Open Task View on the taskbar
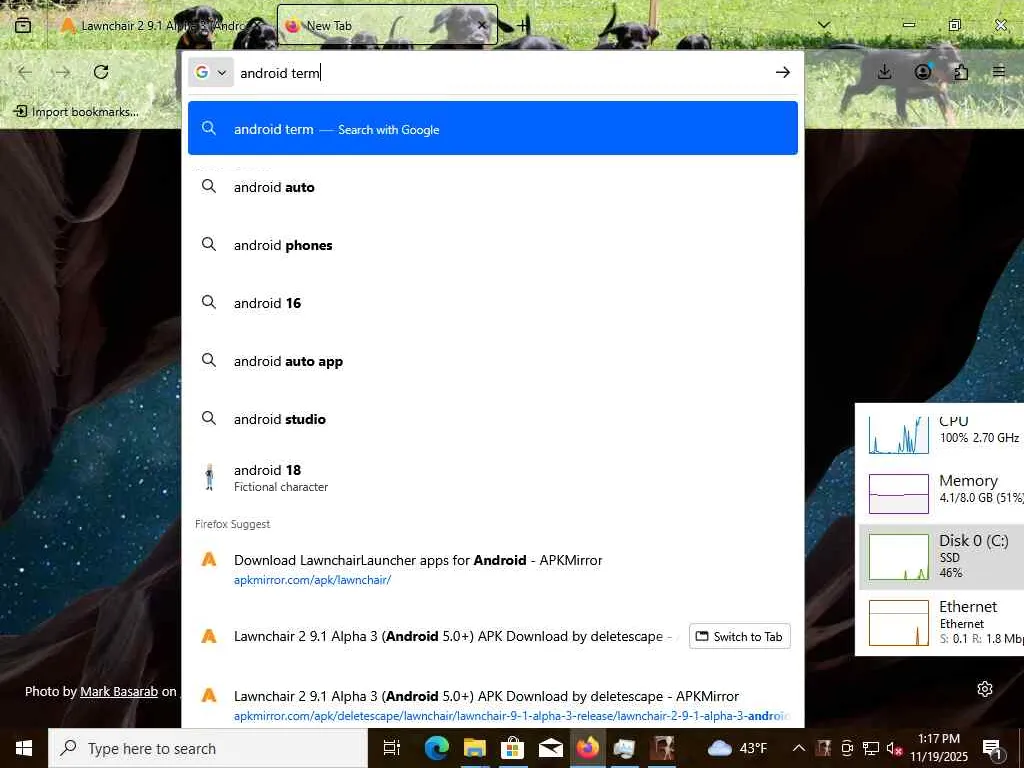This screenshot has height=768, width=1024. 391,748
